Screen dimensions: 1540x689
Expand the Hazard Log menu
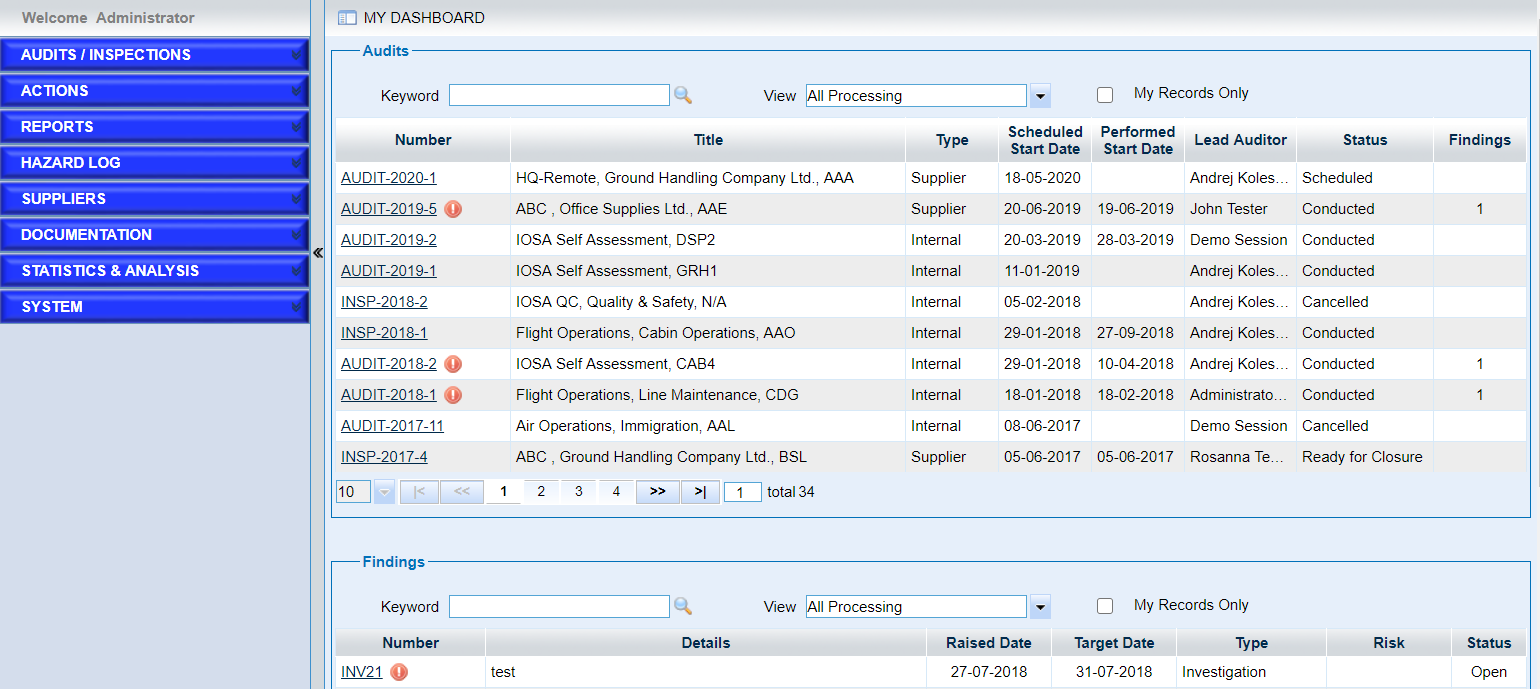click(x=154, y=163)
